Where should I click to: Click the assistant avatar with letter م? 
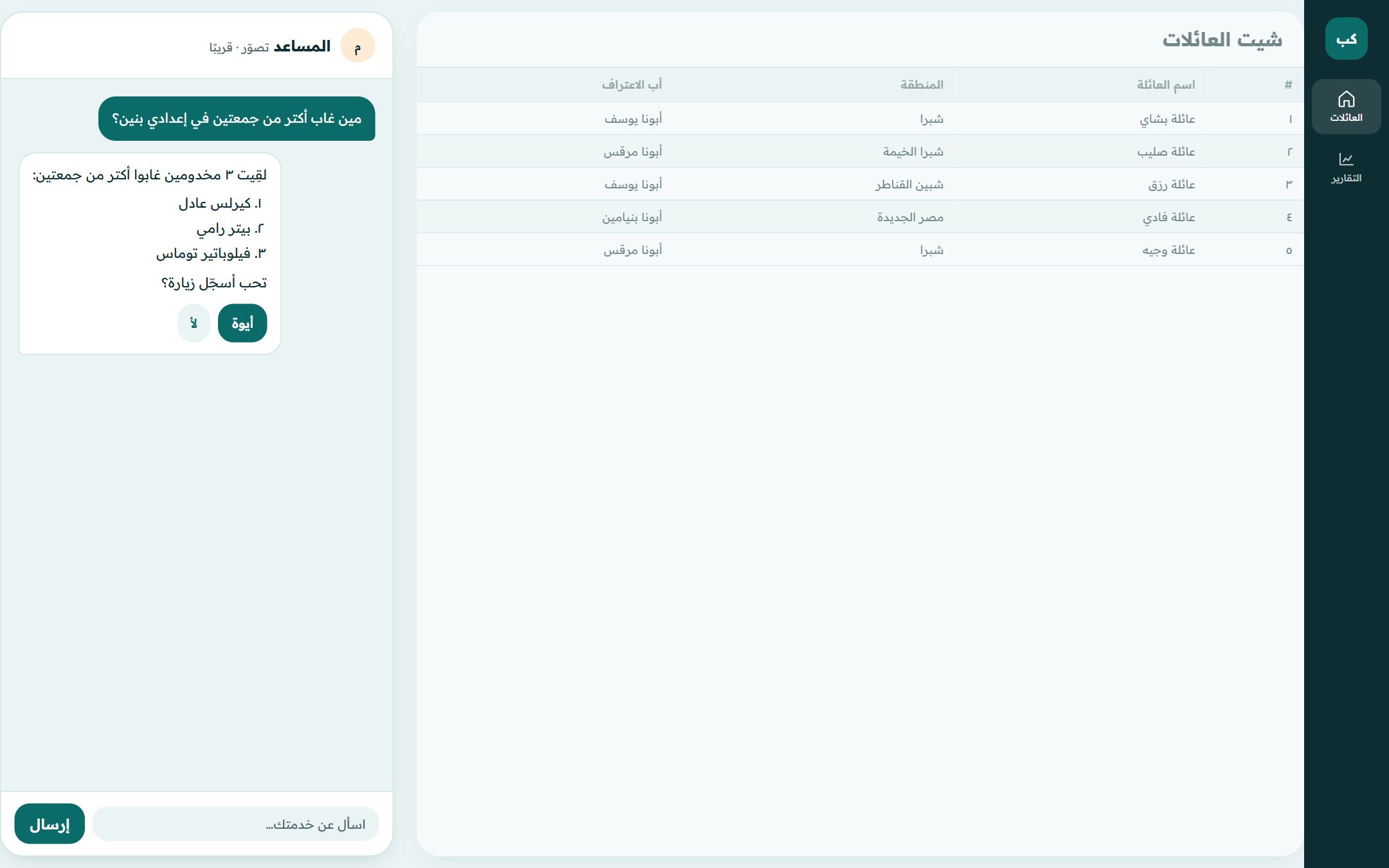358,46
